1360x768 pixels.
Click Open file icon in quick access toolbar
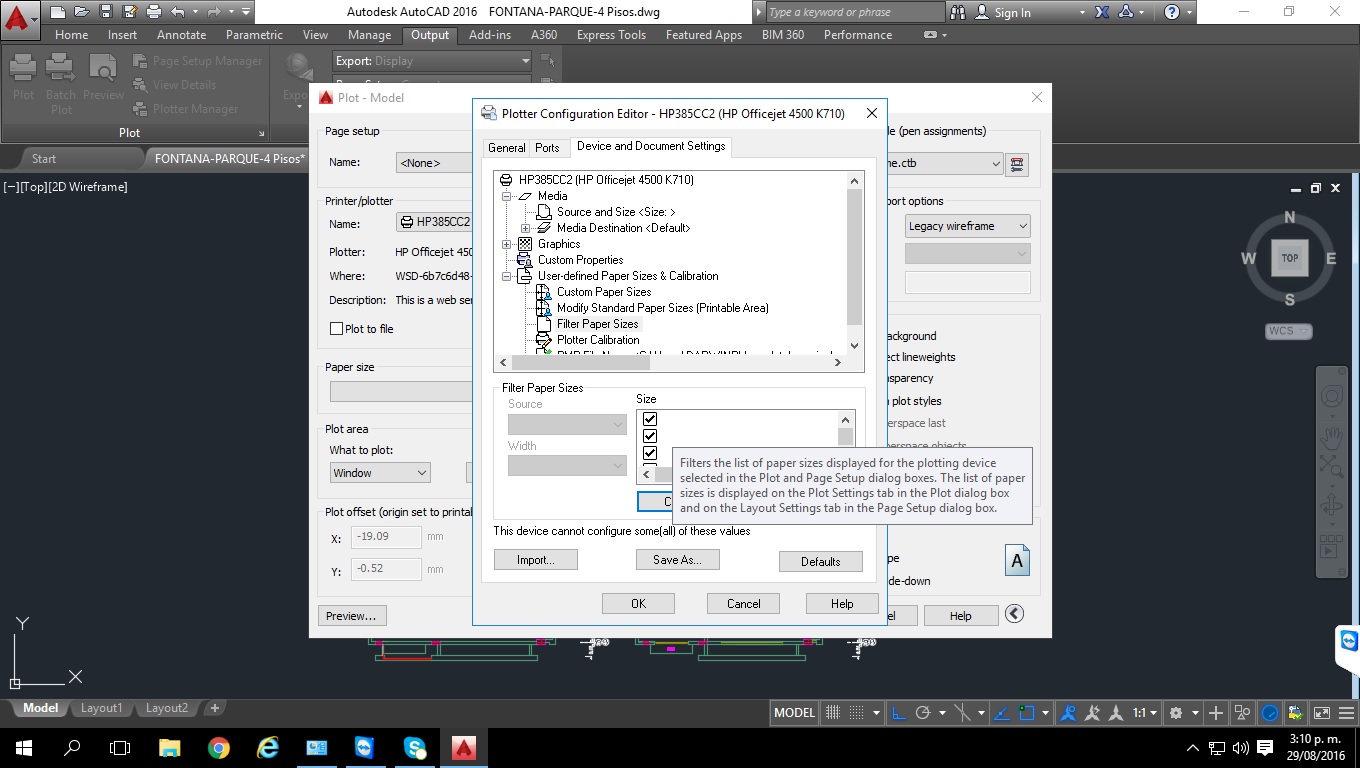tap(81, 12)
